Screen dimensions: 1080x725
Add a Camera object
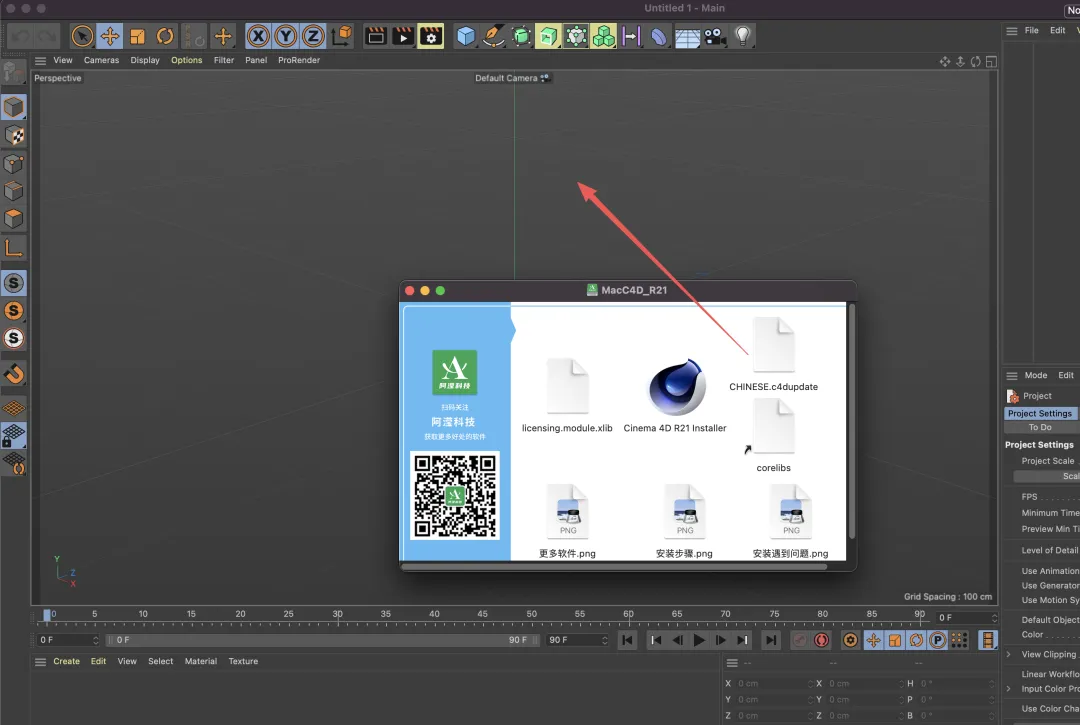coord(715,36)
